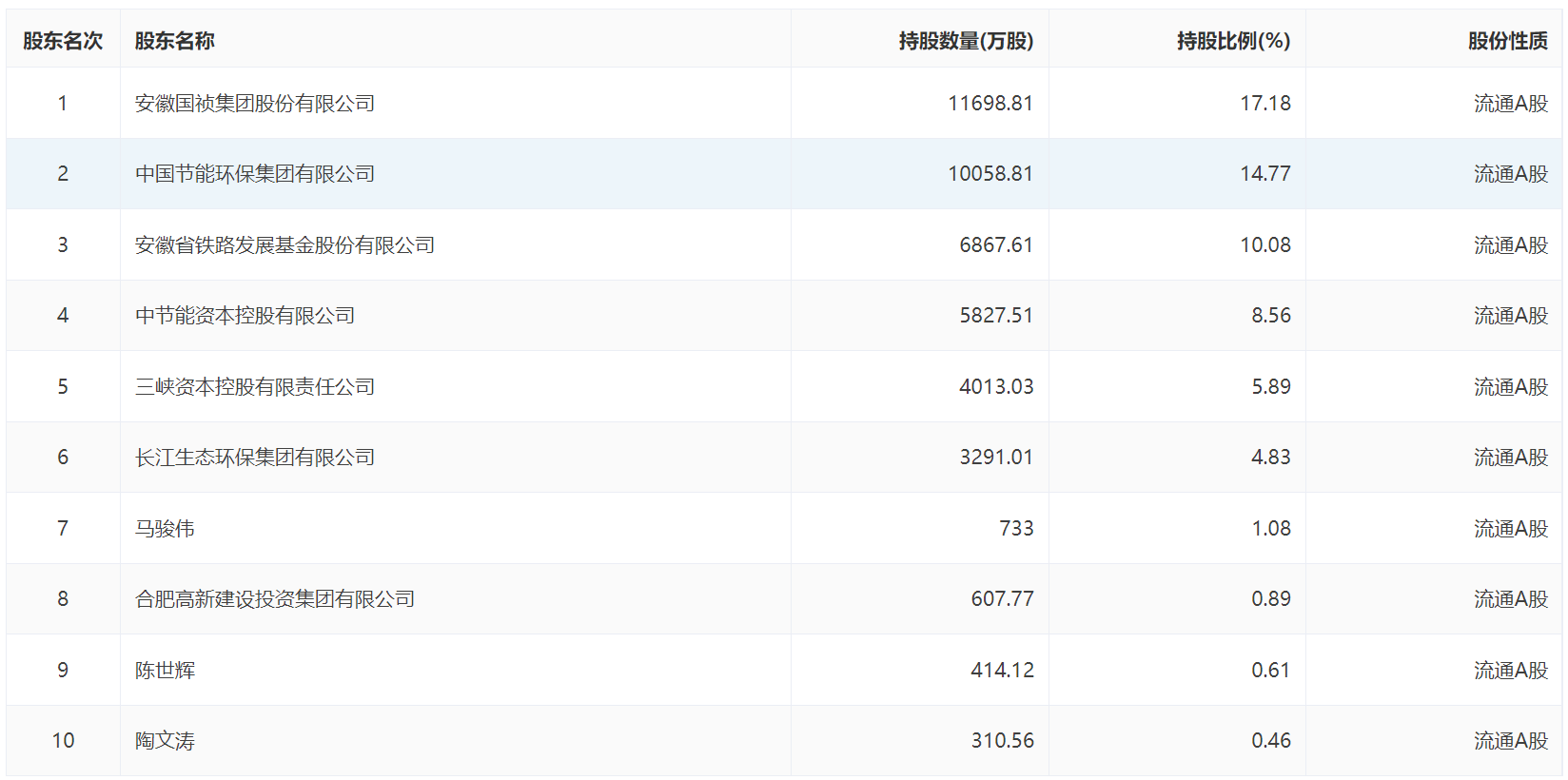Click 安徽省铁路发展基金股份有限公司 in the list
Image resolution: width=1568 pixels, height=780 pixels.
click(x=284, y=244)
